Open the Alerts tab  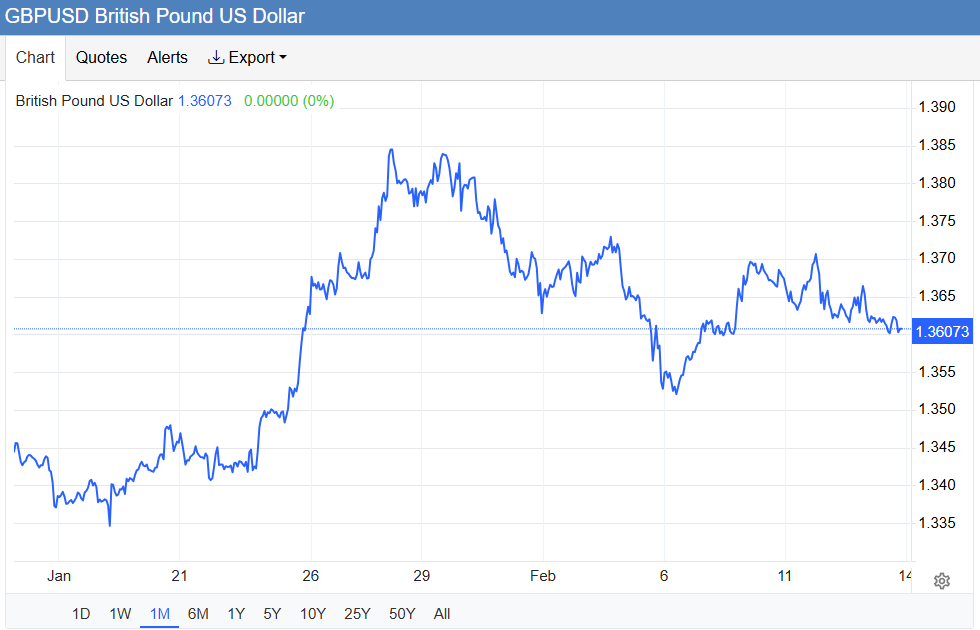(167, 58)
